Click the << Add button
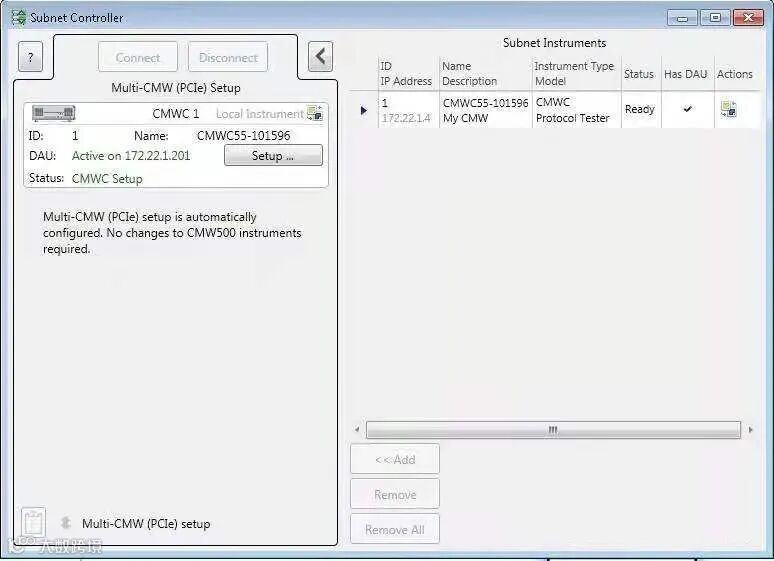This screenshot has width=774, height=561. tap(395, 459)
